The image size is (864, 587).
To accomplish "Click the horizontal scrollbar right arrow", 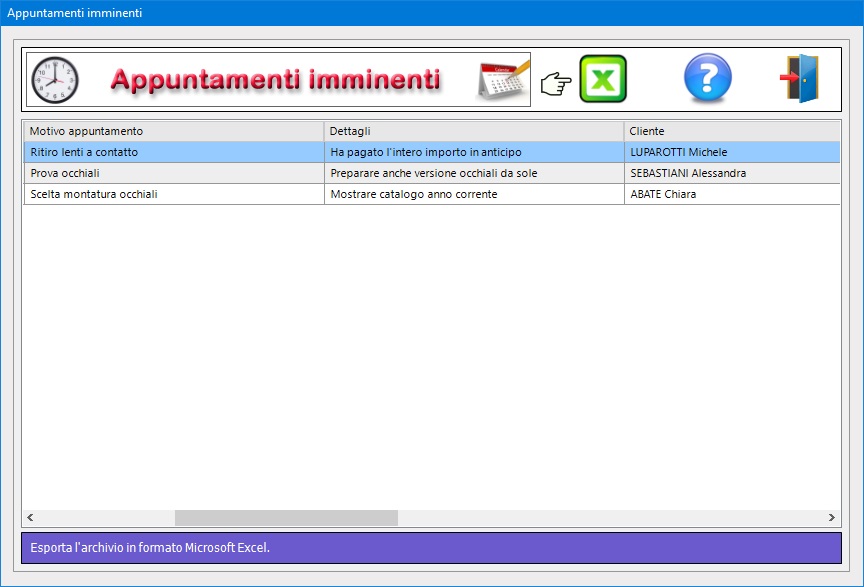I will coord(831,518).
